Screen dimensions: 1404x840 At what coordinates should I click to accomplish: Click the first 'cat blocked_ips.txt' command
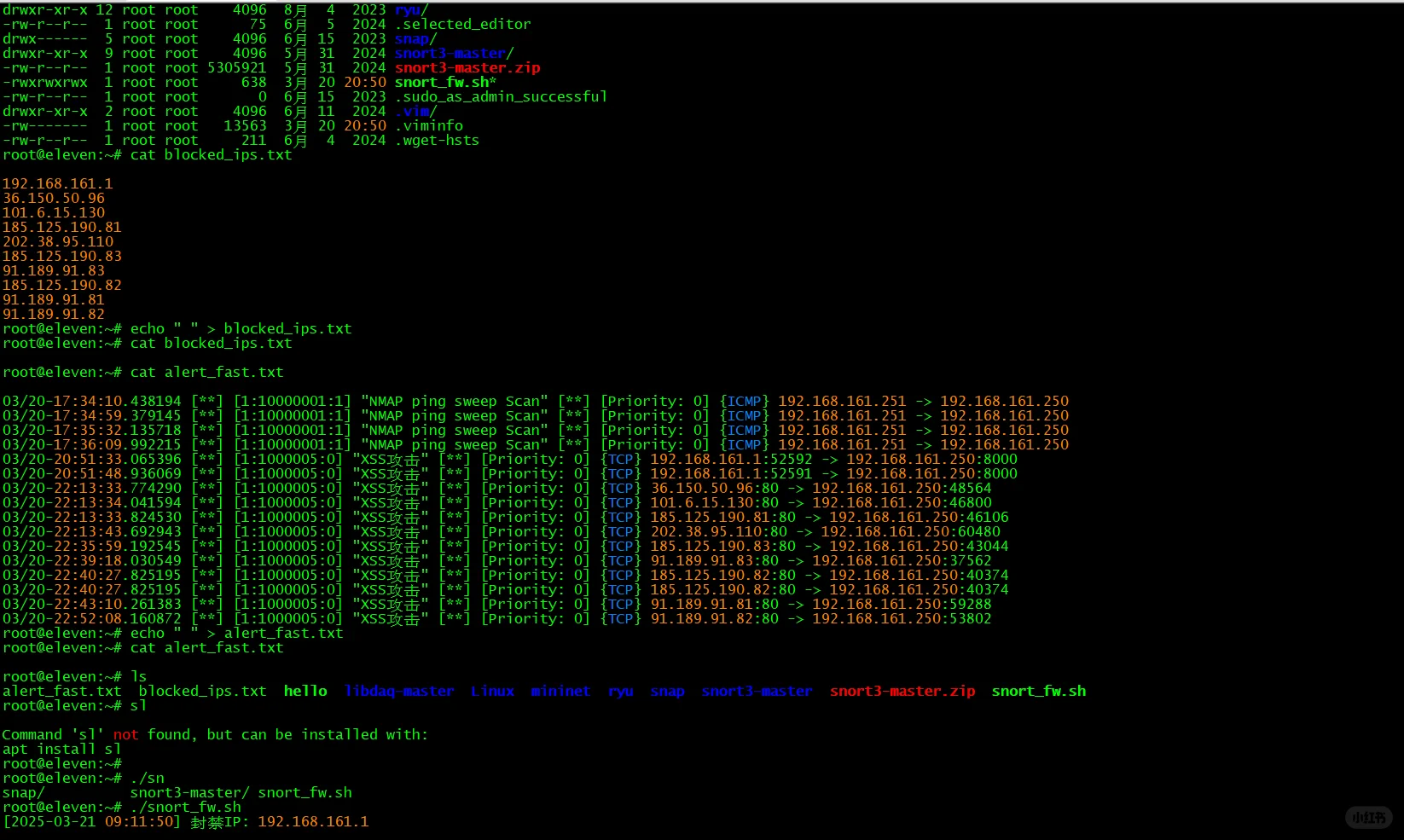tap(211, 154)
